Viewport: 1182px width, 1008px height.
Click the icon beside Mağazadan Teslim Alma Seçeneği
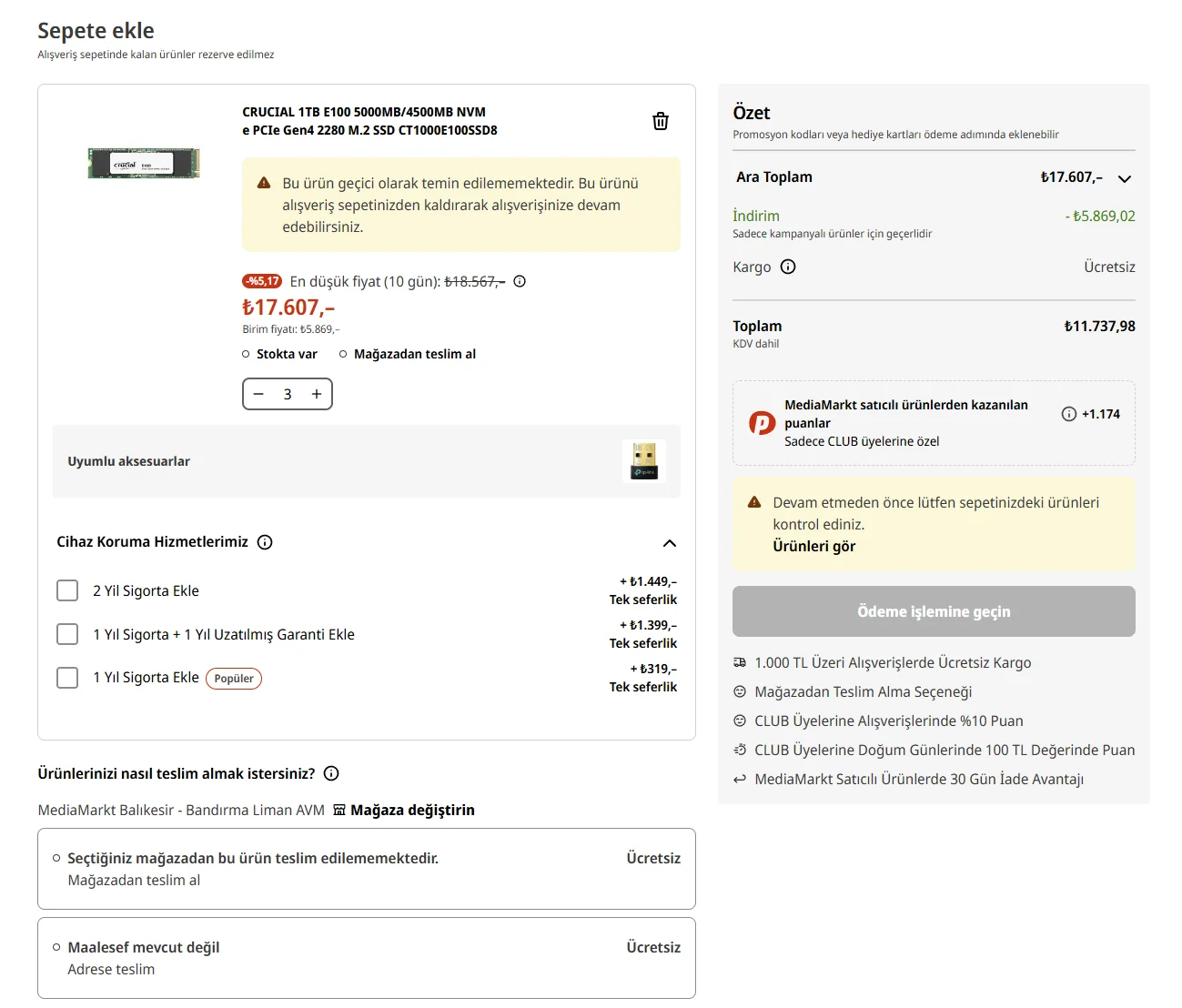(x=740, y=691)
